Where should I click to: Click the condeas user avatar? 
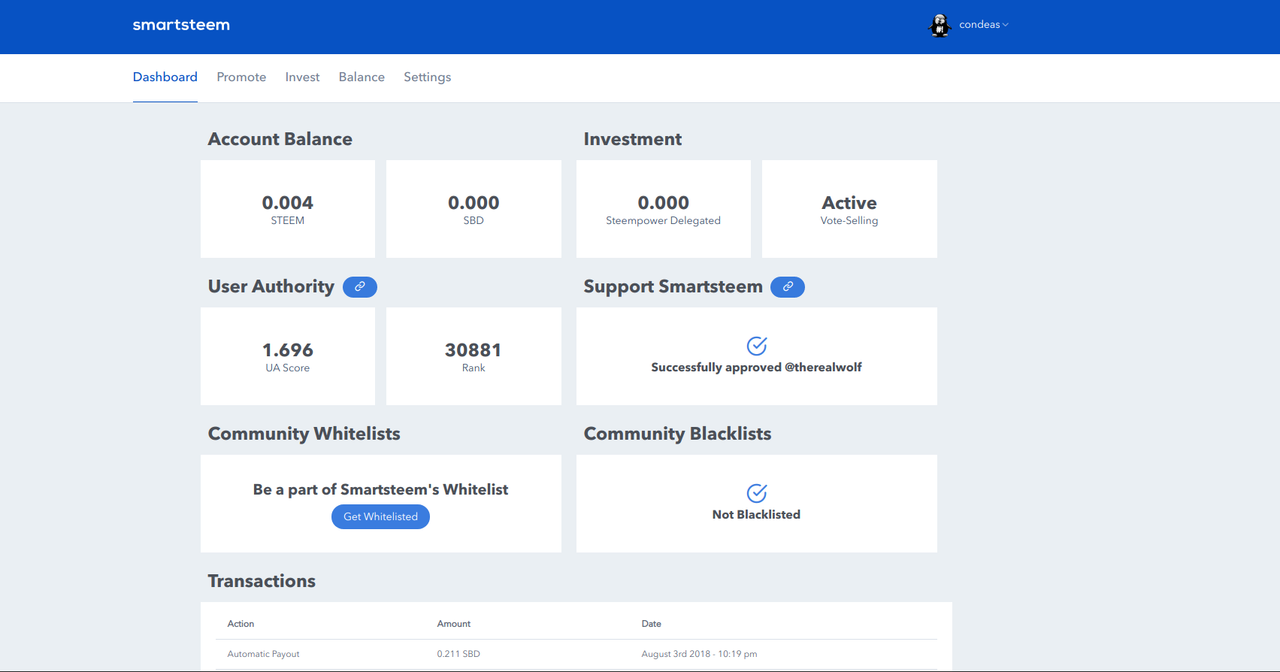pos(939,26)
